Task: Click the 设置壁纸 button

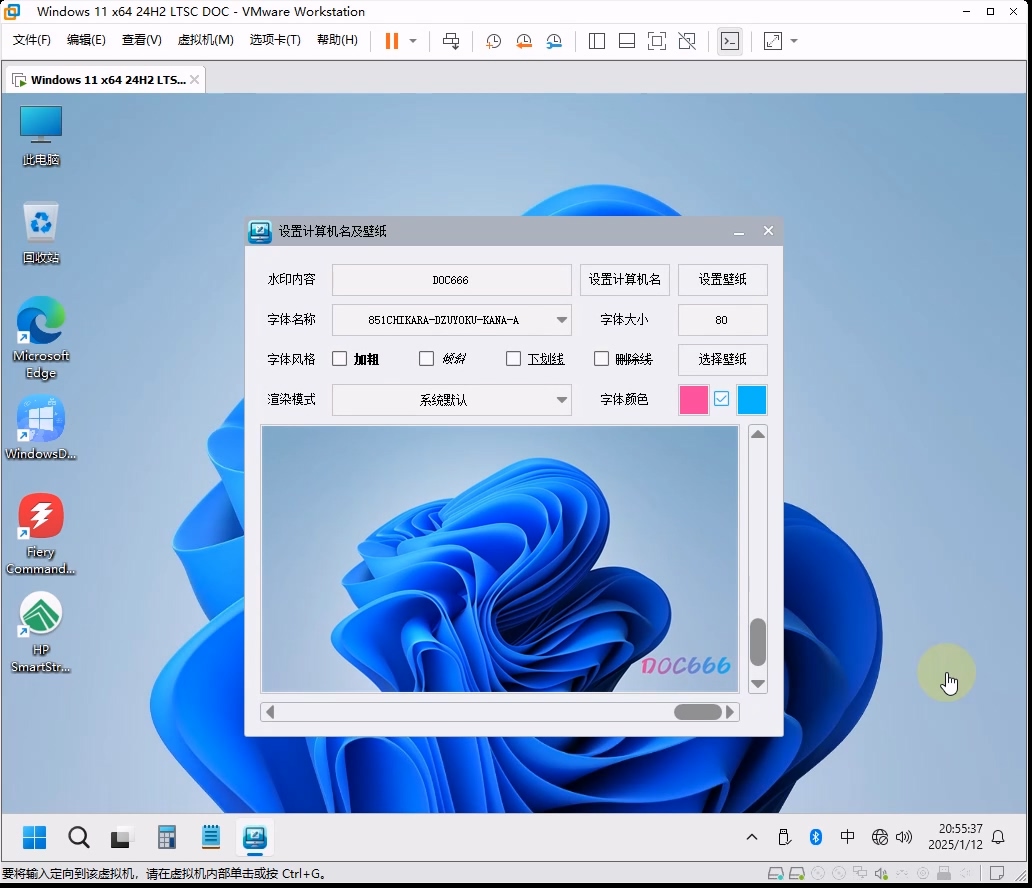Action: [x=723, y=280]
